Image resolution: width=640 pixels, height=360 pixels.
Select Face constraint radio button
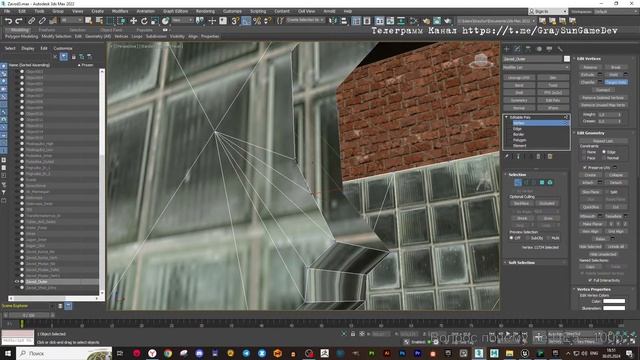583,158
